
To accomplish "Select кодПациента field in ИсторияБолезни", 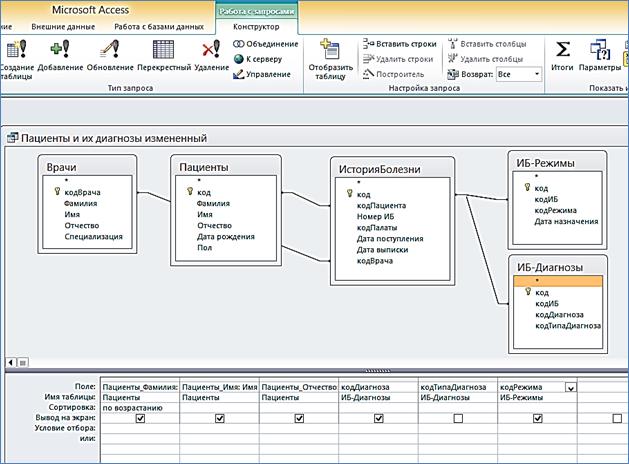I will tap(381, 205).
